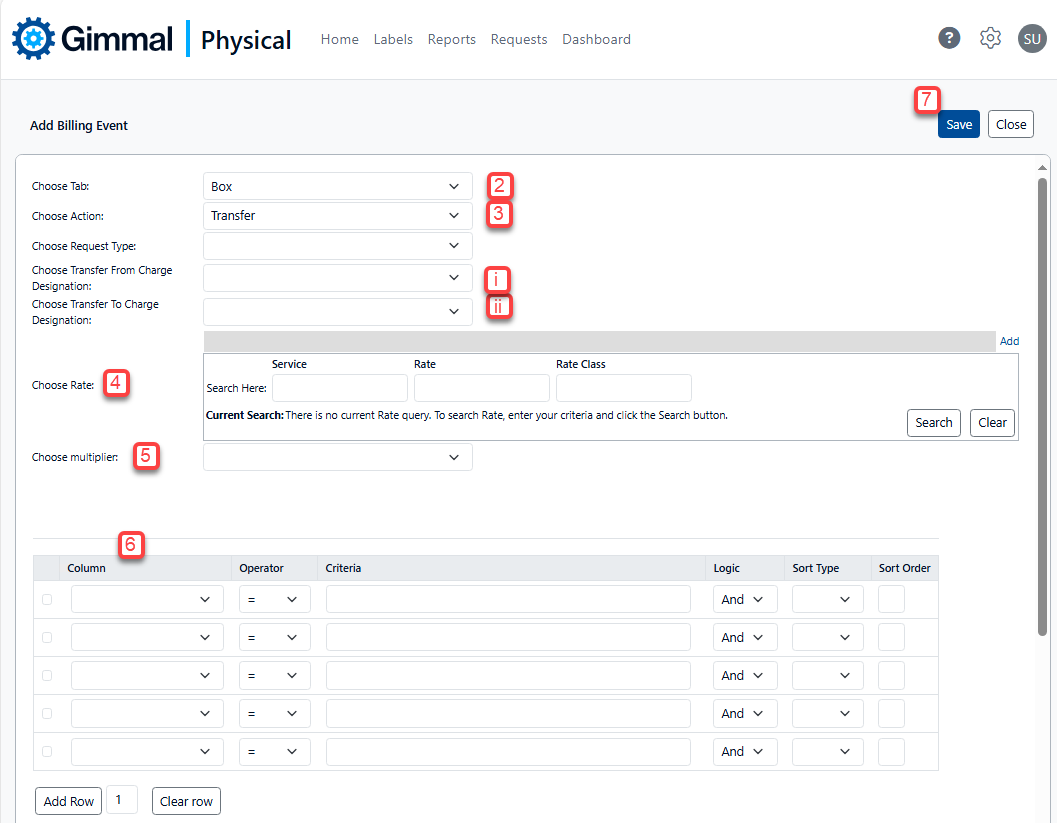Open the Reports menu item
Image resolution: width=1057 pixels, height=823 pixels.
coord(451,40)
